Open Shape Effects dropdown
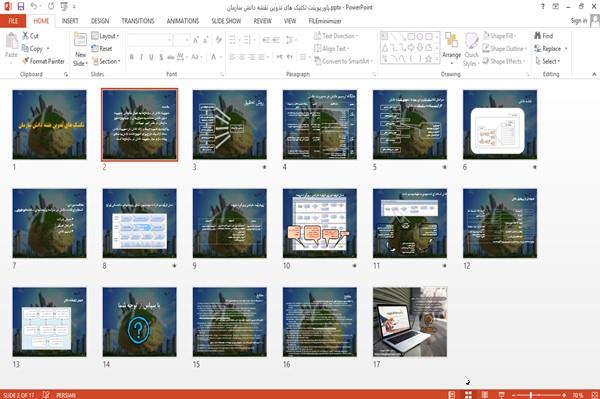This screenshot has height=399, width=600. tap(504, 61)
